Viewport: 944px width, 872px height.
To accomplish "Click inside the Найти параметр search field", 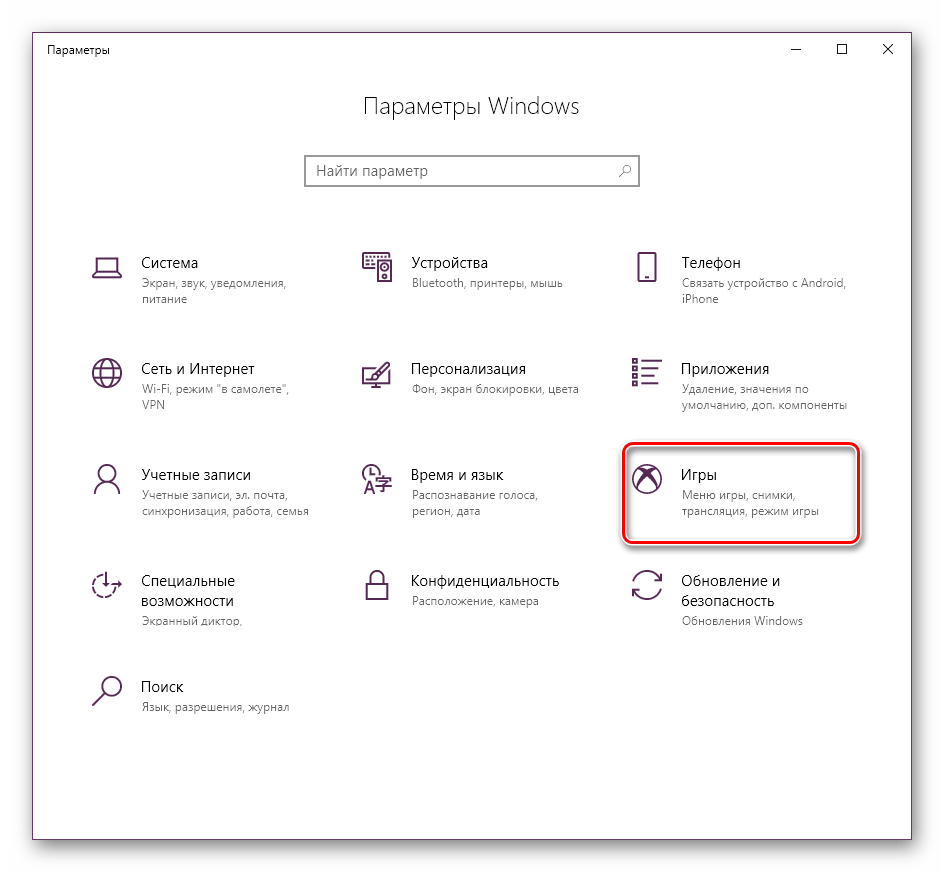I will 460,171.
